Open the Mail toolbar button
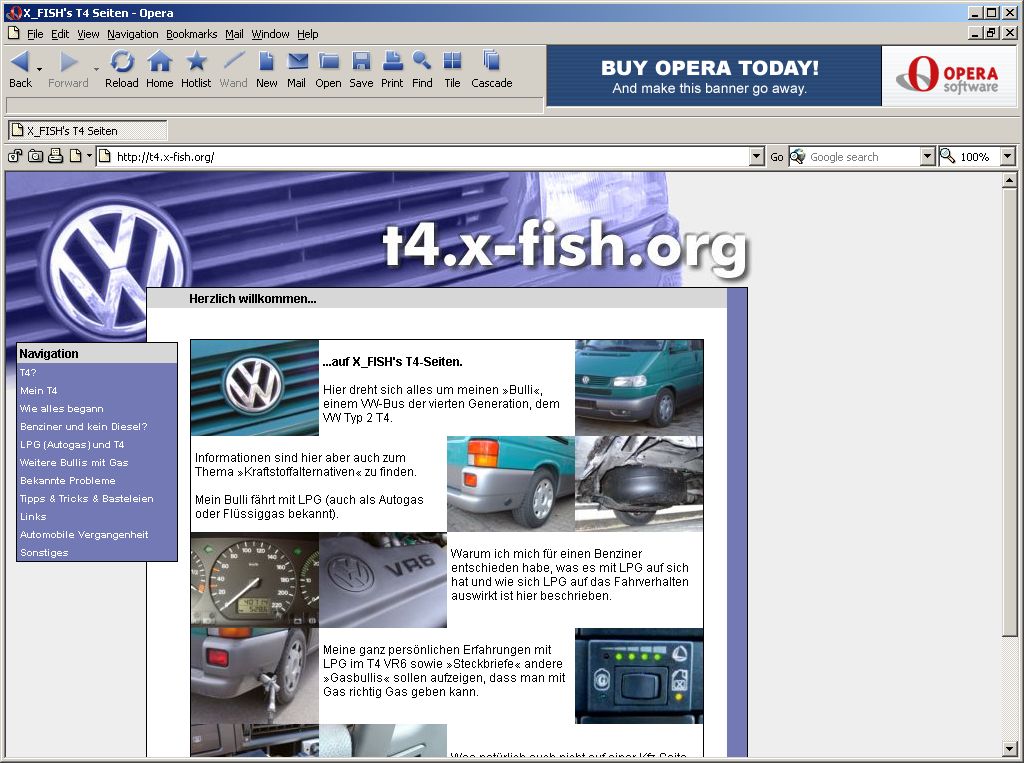1024x763 pixels. [296, 69]
